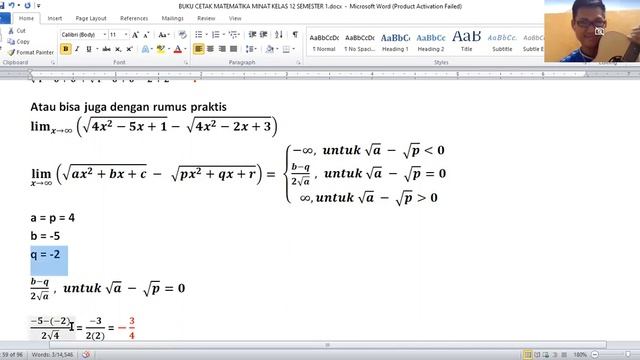Click the Text Effects icon
The image size is (640, 360).
pos(145,49)
